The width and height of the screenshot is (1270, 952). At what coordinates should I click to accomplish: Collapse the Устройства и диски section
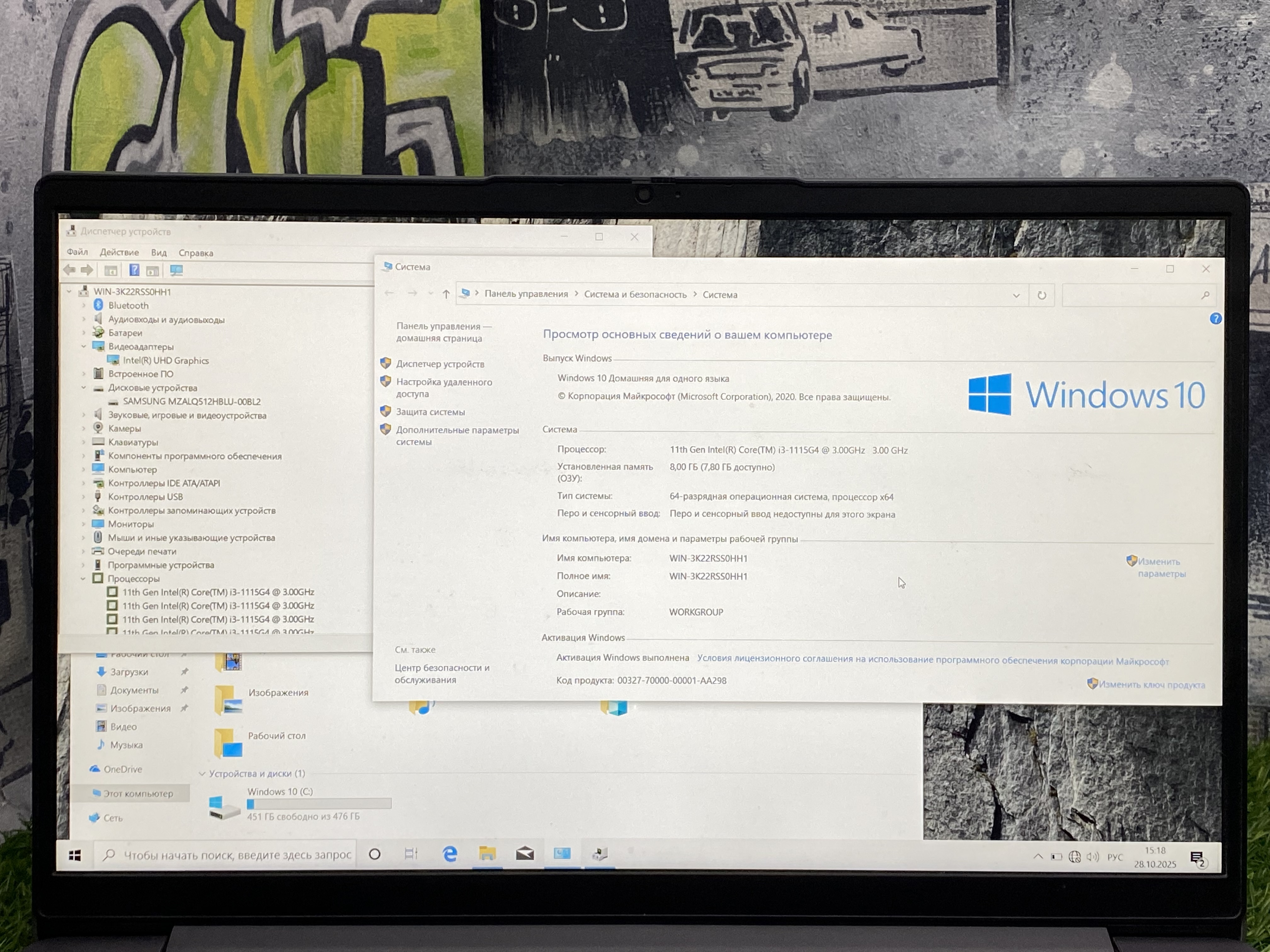pos(202,773)
